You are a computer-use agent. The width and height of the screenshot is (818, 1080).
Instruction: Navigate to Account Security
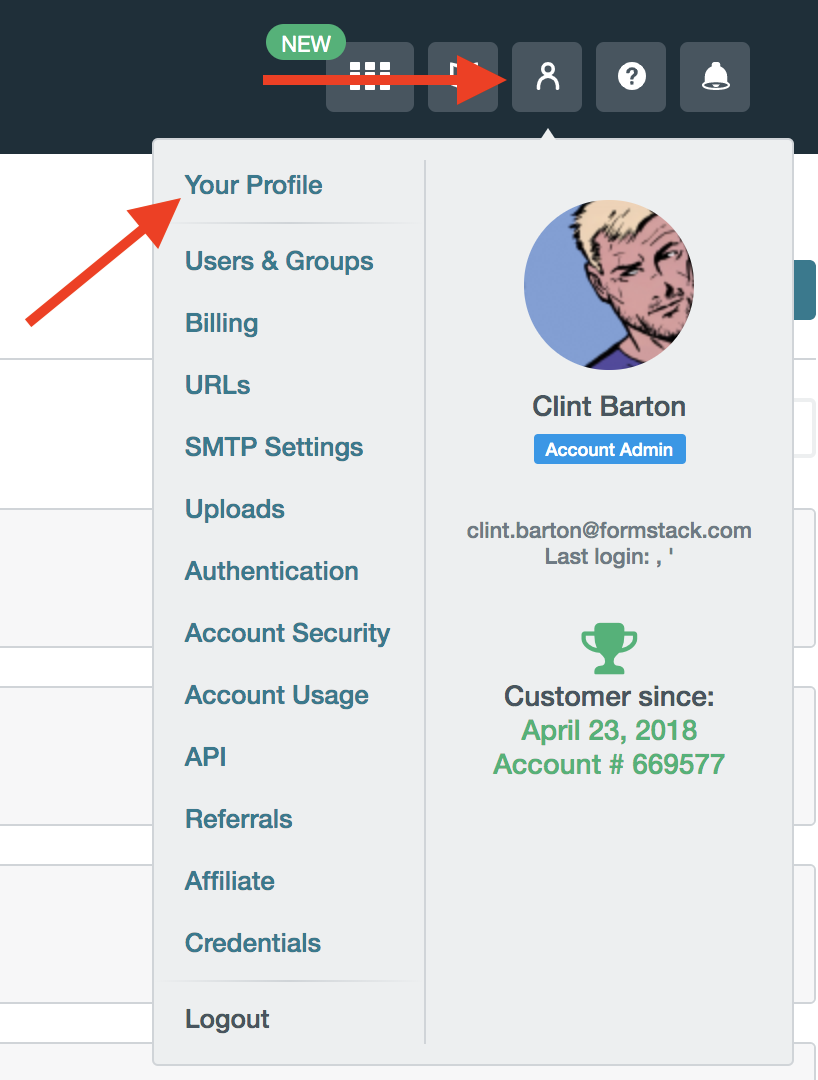coord(288,633)
